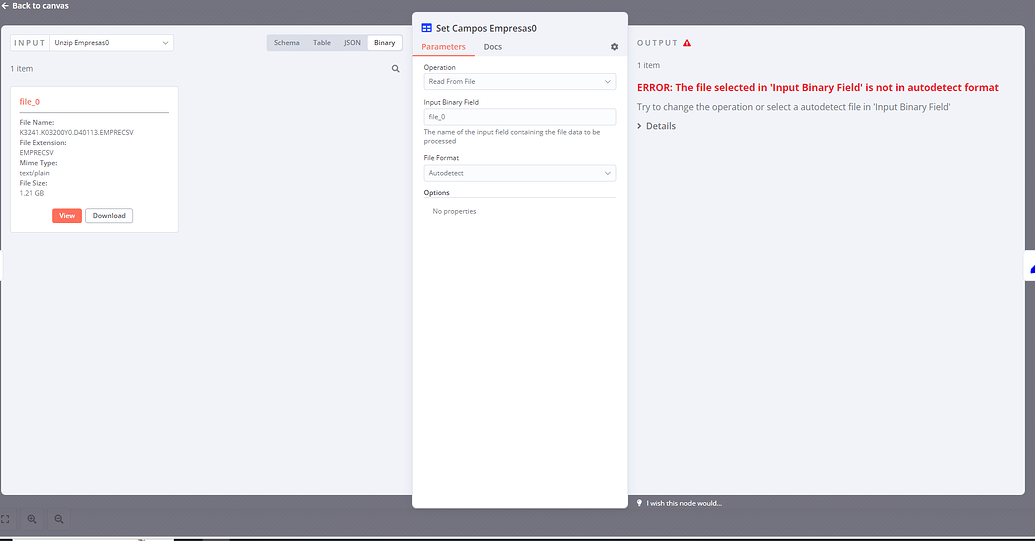Viewport: 1035px width, 541px height.
Task: Click the Download button for file_0
Action: (109, 216)
